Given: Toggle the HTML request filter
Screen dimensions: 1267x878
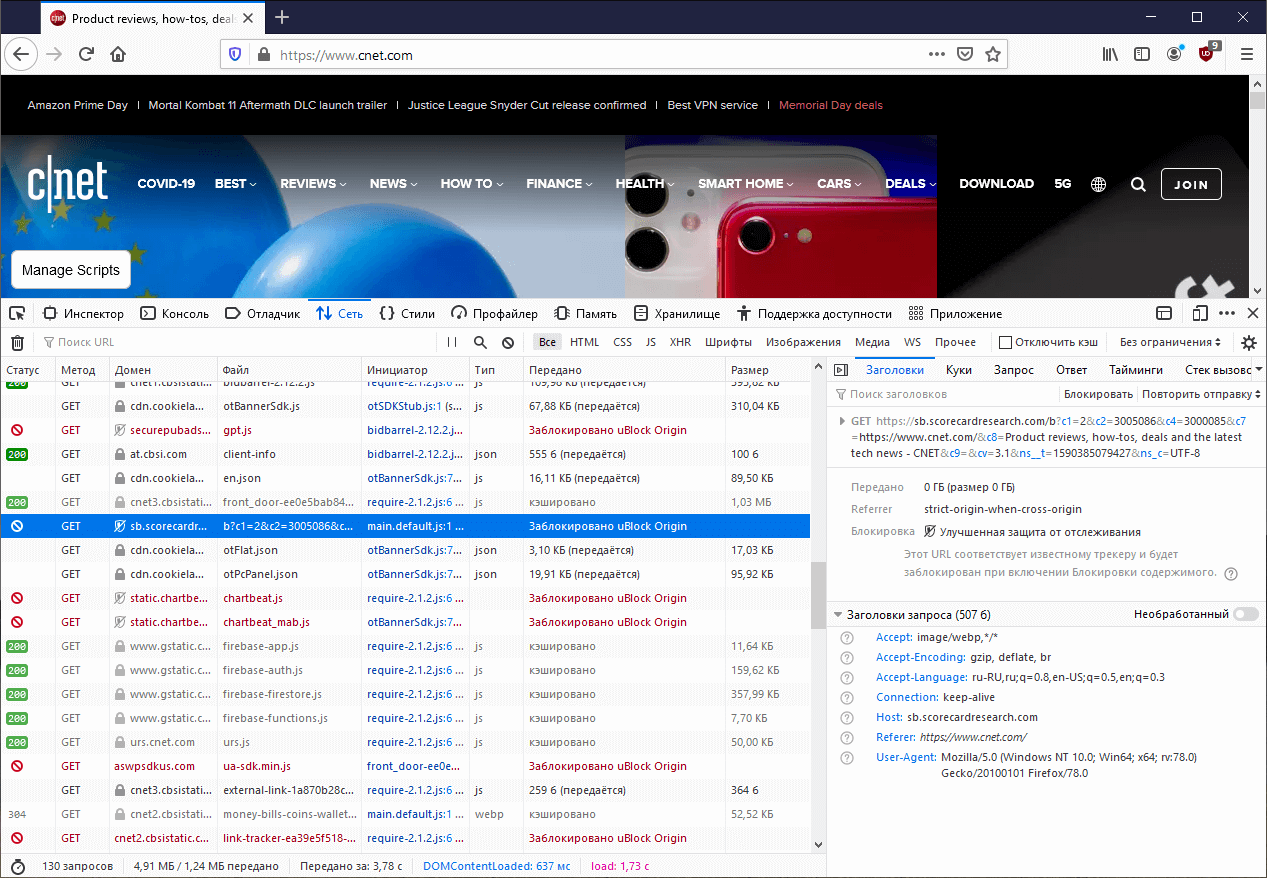Looking at the screenshot, I should (x=584, y=342).
